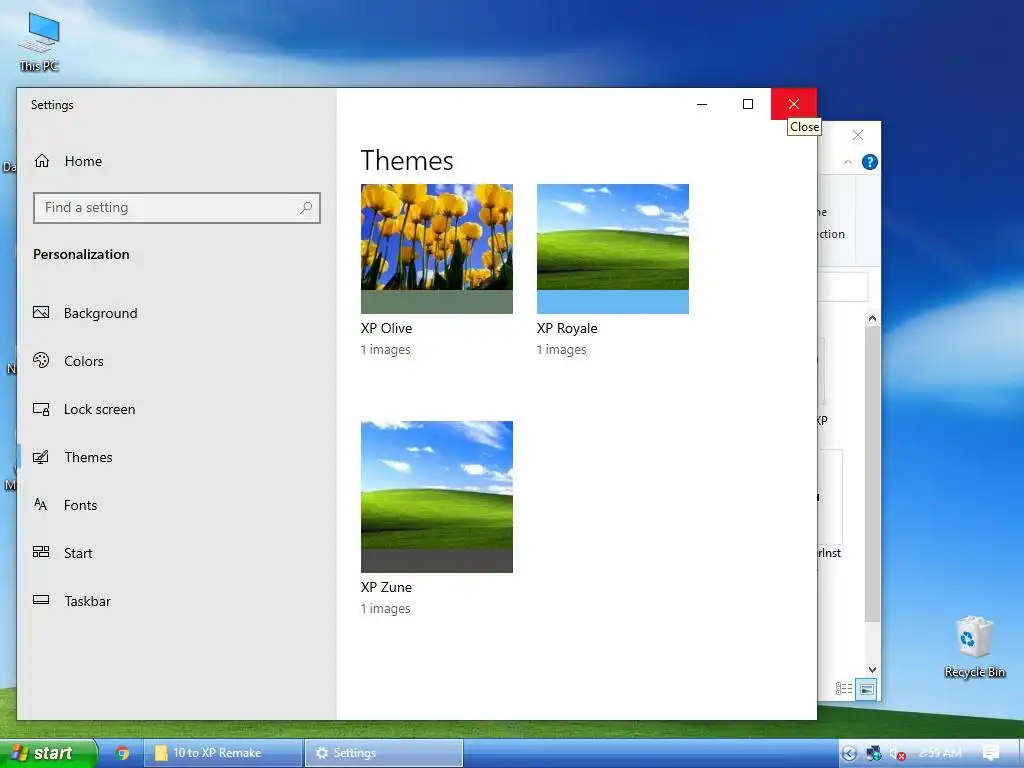Open This PC desktop icon
Image resolution: width=1024 pixels, height=768 pixels.
39,42
